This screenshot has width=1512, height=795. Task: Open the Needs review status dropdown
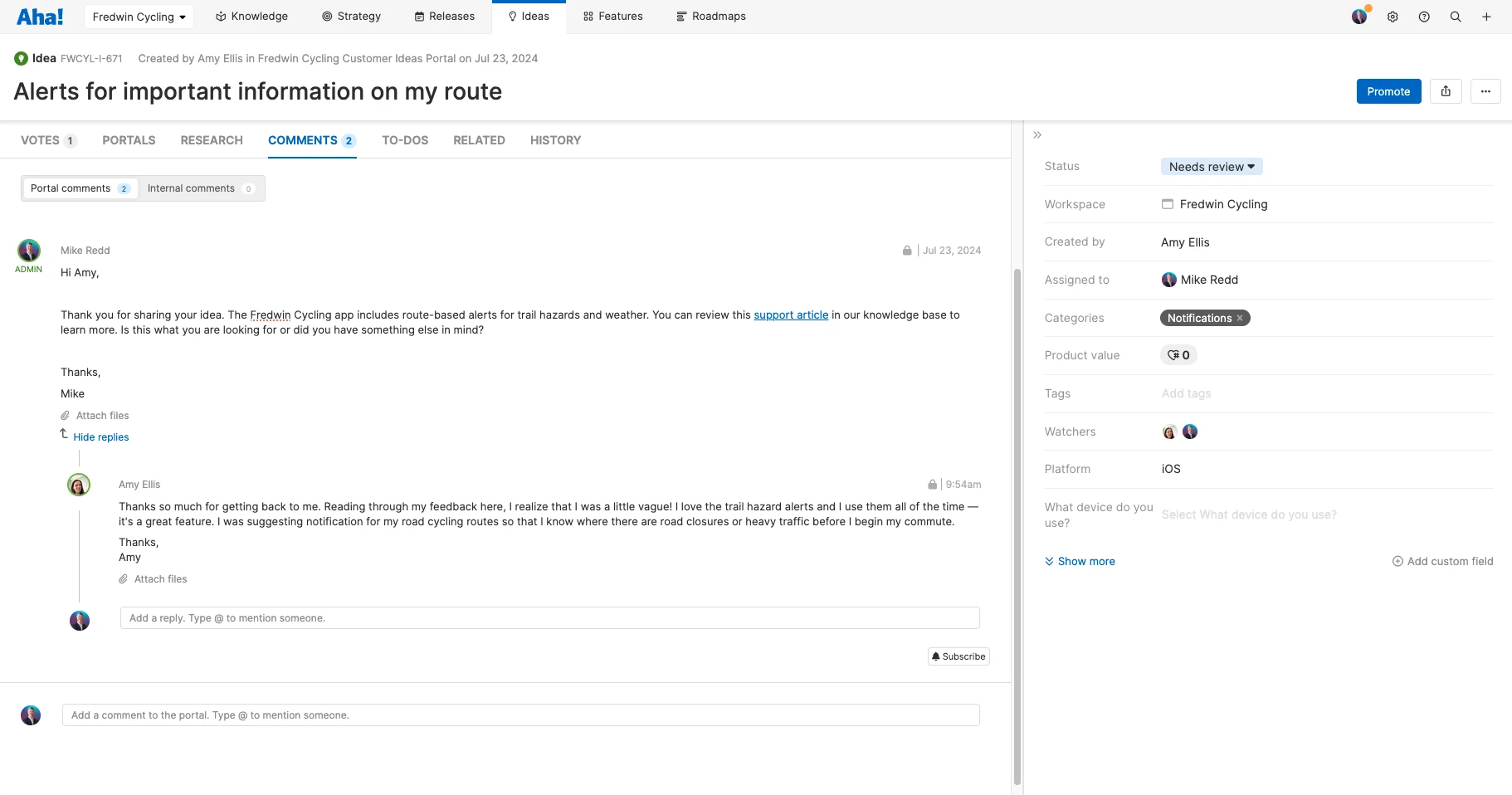pyautogui.click(x=1212, y=167)
